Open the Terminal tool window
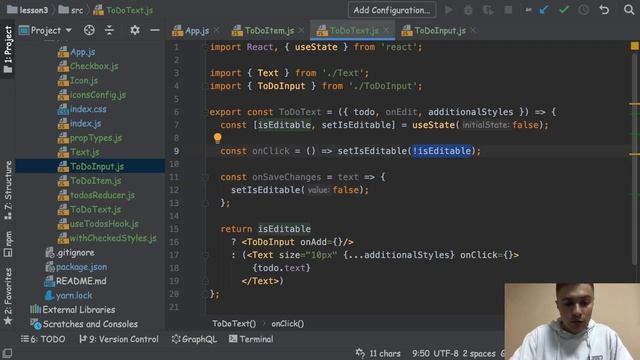 click(251, 339)
